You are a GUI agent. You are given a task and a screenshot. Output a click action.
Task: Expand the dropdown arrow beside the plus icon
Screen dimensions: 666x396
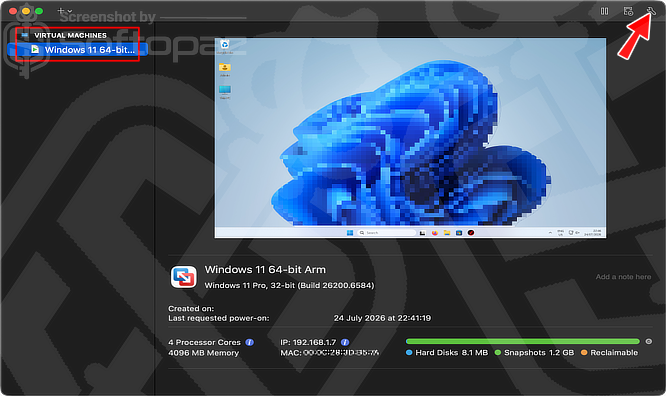(70, 11)
